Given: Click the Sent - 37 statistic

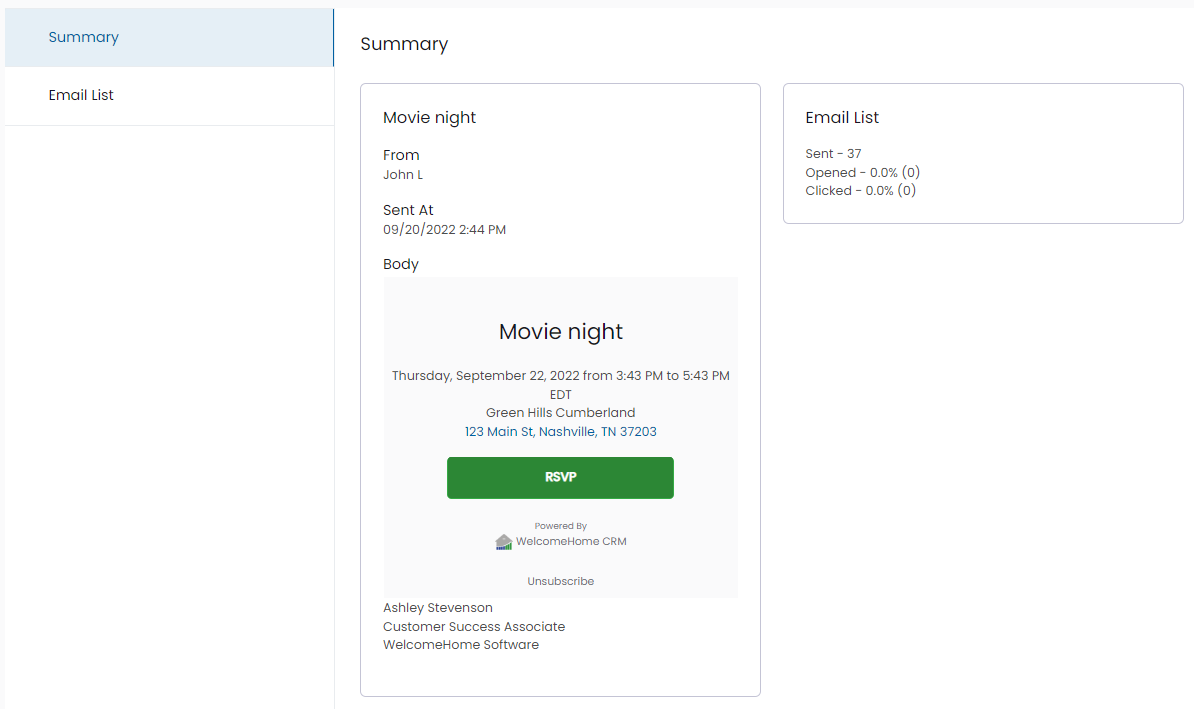Looking at the screenshot, I should [x=833, y=154].
